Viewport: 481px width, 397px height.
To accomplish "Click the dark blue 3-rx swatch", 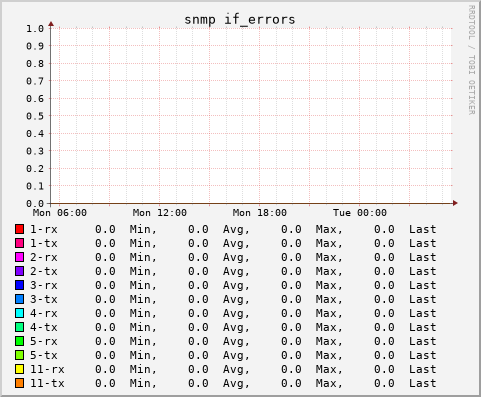I will [19, 285].
